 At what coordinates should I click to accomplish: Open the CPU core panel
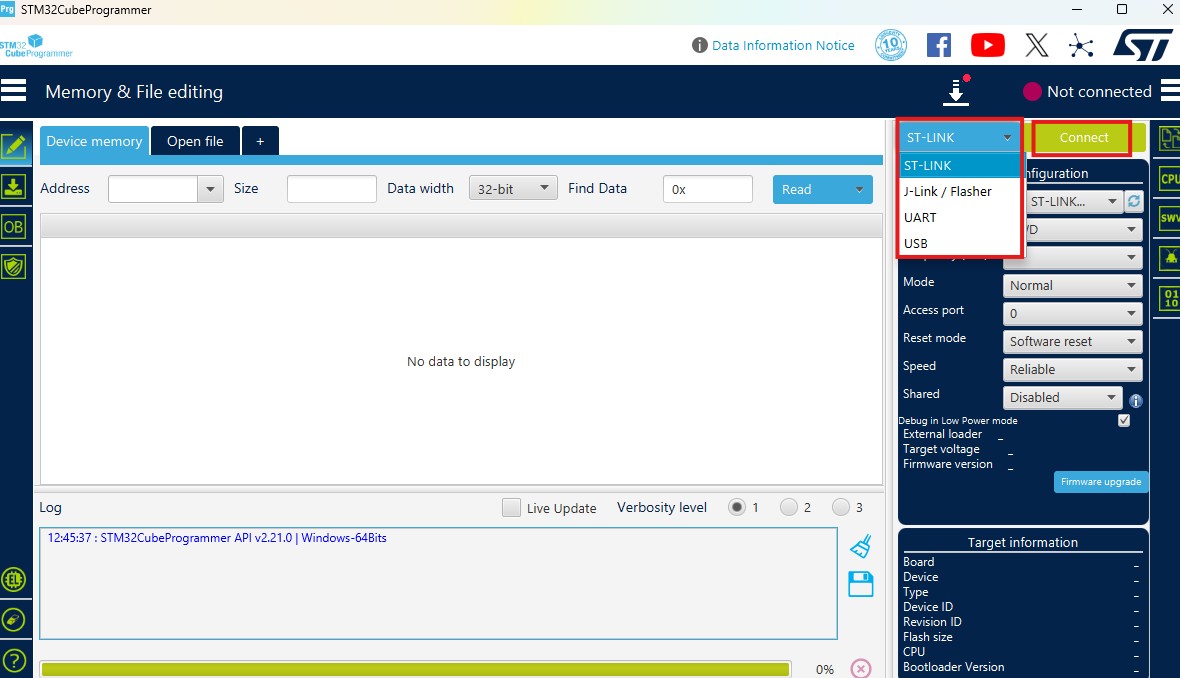[x=1167, y=178]
